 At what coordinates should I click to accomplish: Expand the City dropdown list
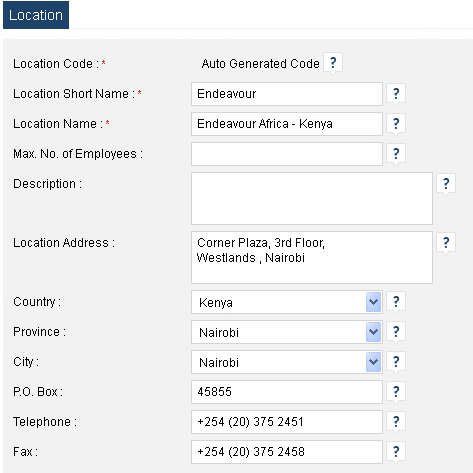pyautogui.click(x=373, y=362)
